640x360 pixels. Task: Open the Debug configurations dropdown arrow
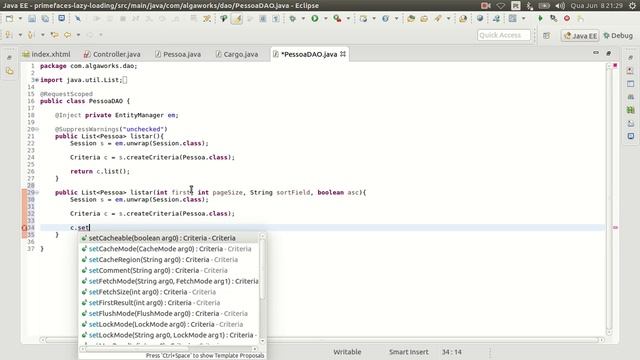[x=303, y=18]
